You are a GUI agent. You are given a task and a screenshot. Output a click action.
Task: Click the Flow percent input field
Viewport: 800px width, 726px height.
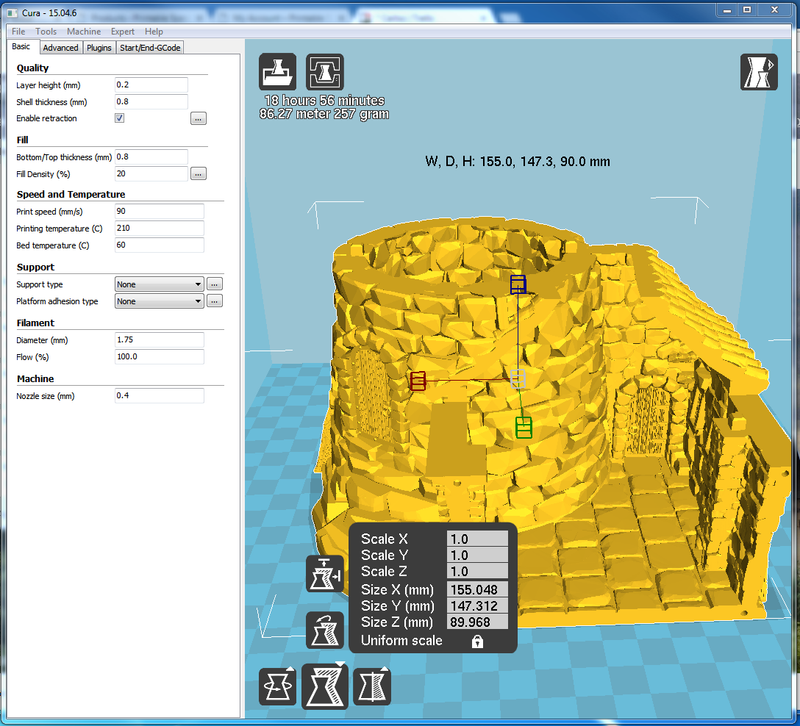click(159, 357)
